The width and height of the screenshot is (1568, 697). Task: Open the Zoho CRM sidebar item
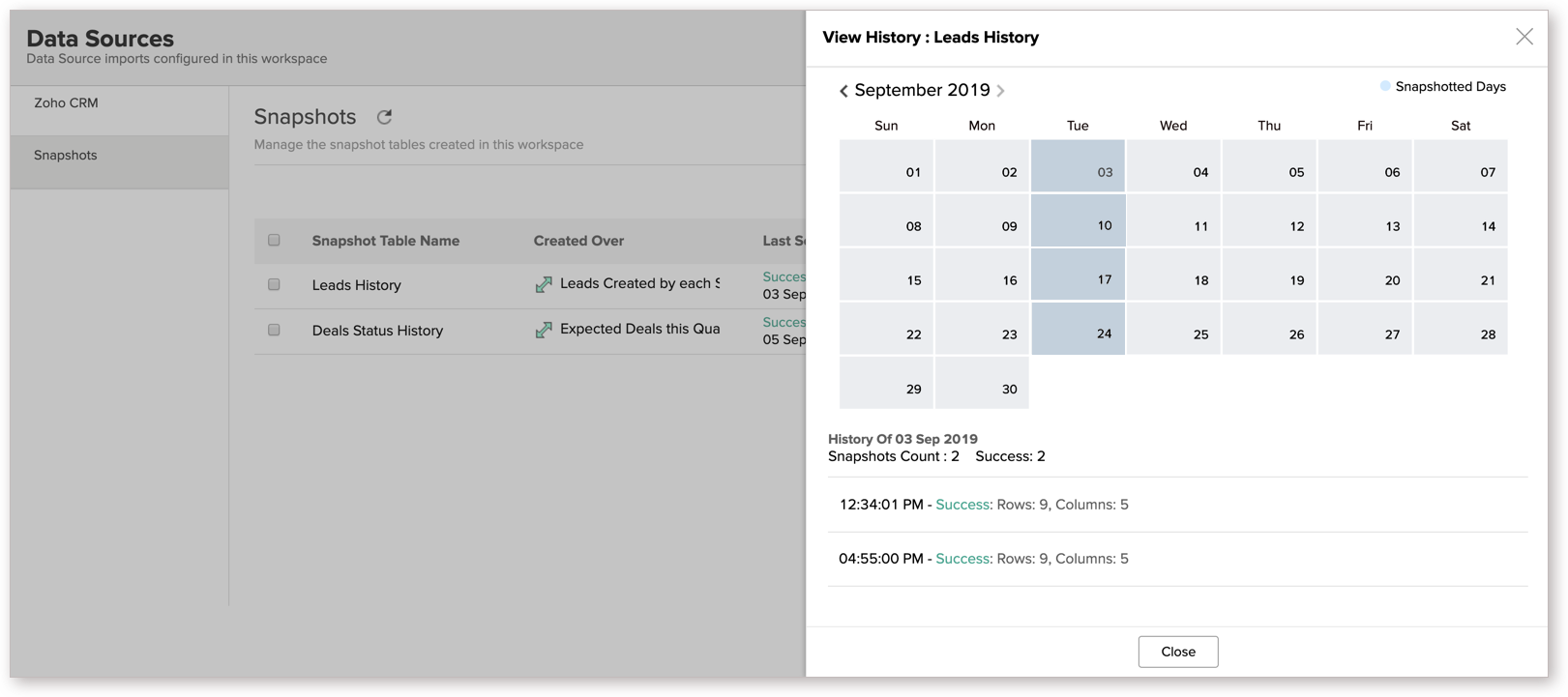[66, 103]
